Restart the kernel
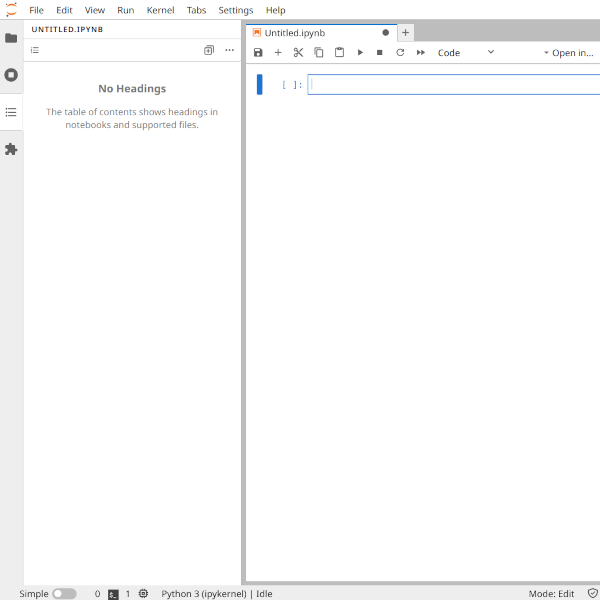The height and width of the screenshot is (600, 600). 400,52
